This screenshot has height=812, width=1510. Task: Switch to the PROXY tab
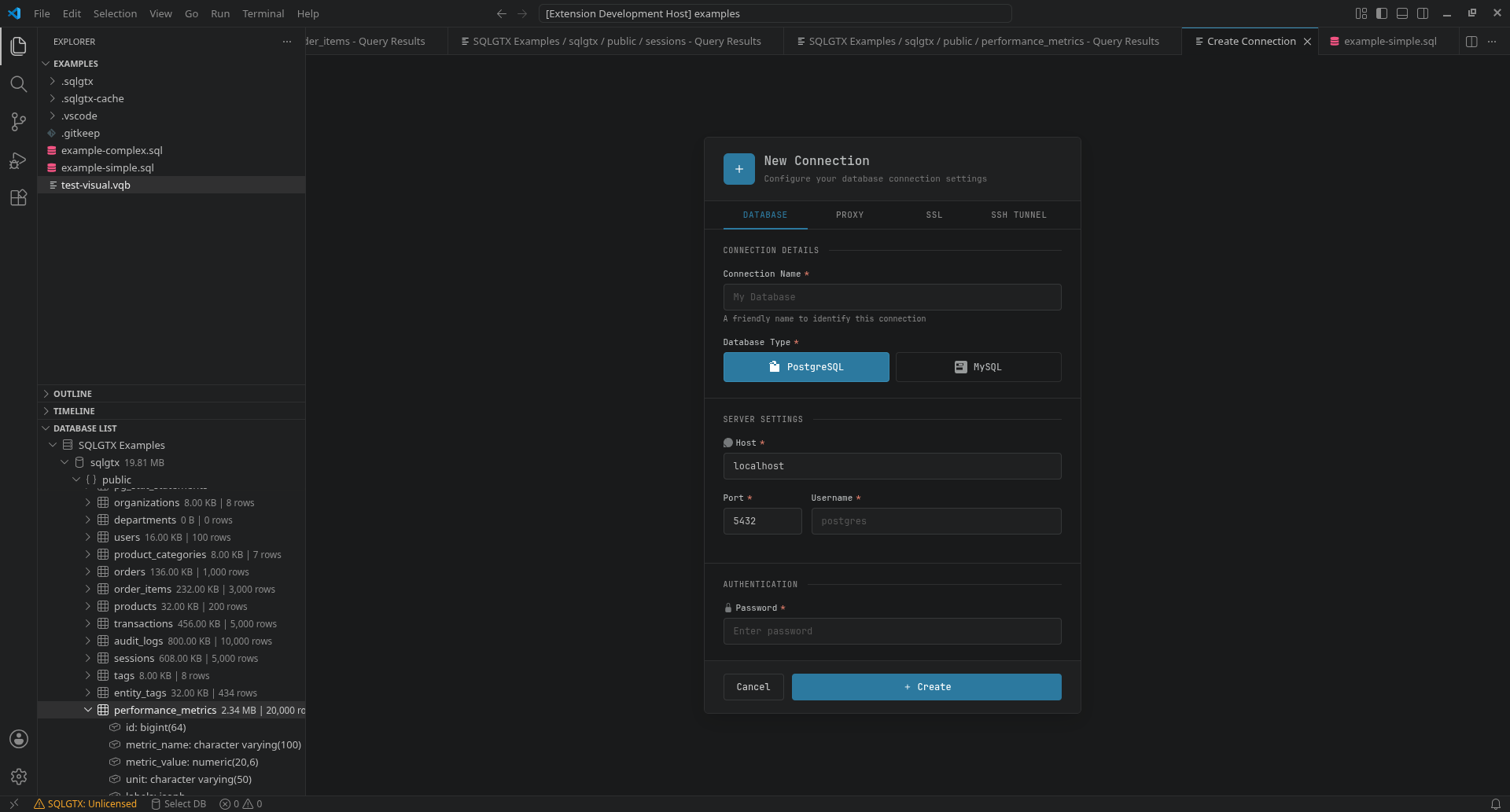click(x=849, y=215)
